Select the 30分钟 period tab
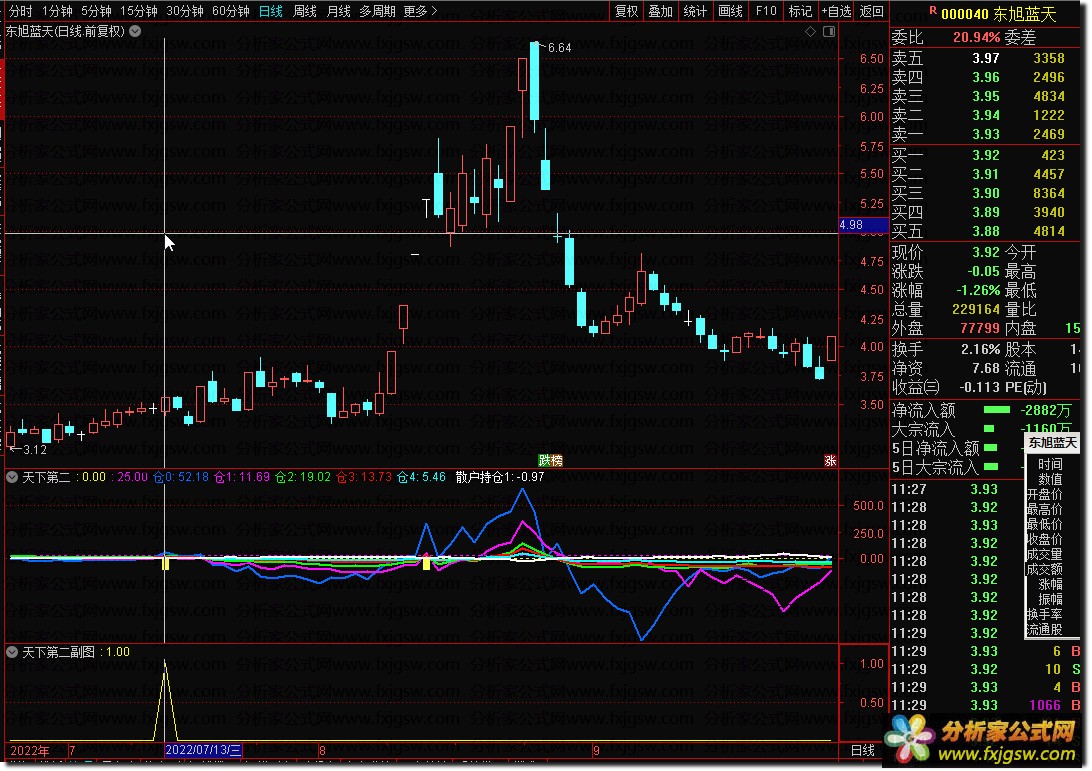 tap(185, 11)
